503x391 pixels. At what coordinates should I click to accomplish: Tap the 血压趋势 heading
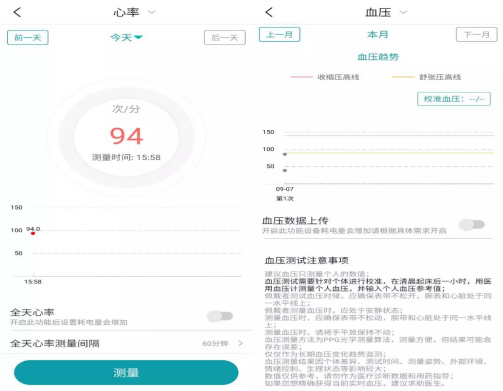[378, 57]
